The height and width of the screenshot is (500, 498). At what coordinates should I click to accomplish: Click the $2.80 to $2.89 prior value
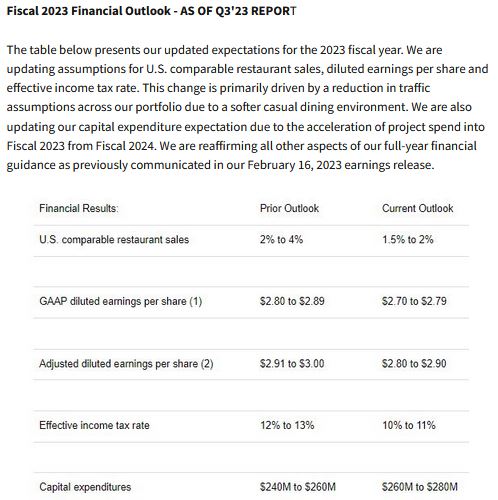(292, 301)
